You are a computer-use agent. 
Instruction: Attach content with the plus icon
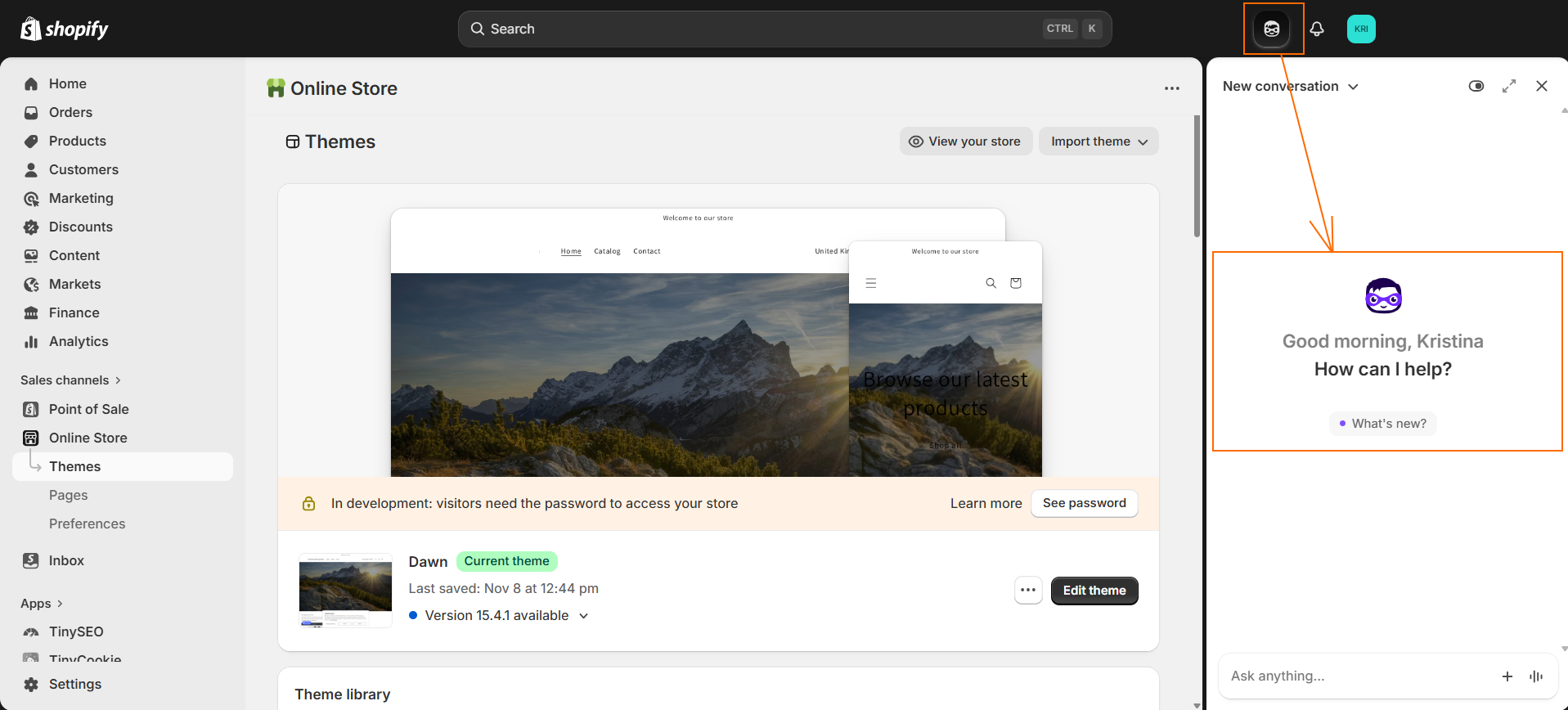(x=1507, y=676)
